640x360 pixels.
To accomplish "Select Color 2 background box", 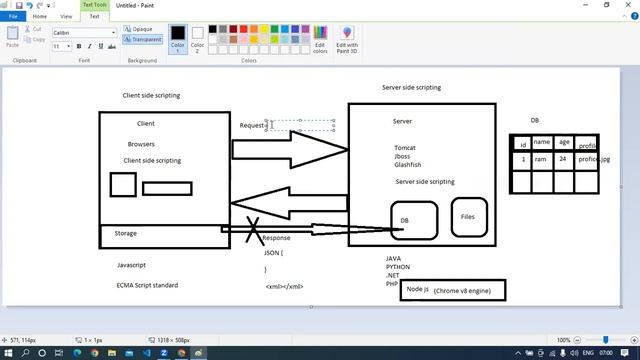I will [198, 39].
